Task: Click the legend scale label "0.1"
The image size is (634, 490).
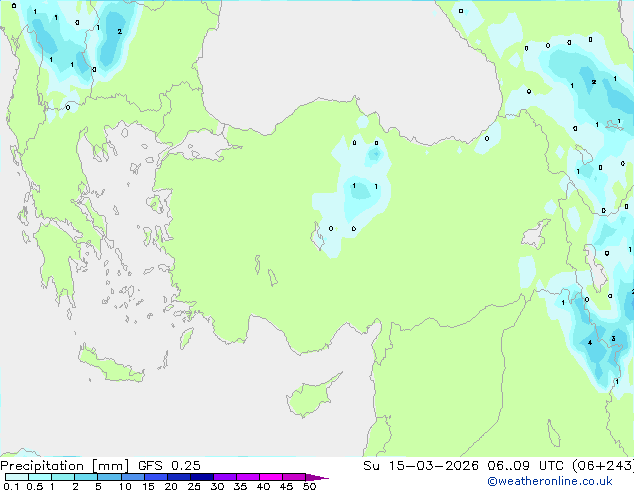Action: coord(11,486)
